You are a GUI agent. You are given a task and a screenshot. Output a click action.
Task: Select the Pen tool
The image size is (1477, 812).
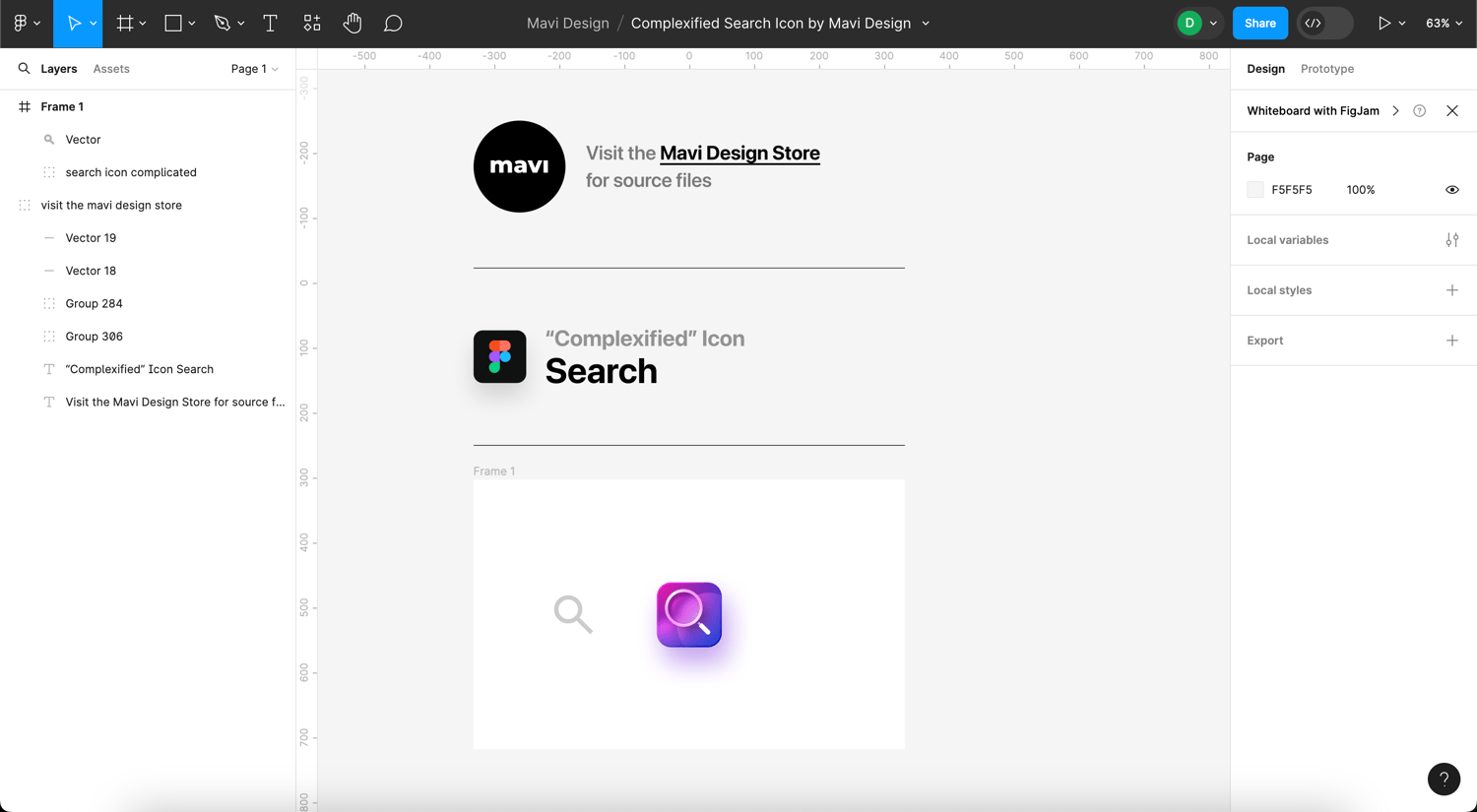[x=222, y=23]
